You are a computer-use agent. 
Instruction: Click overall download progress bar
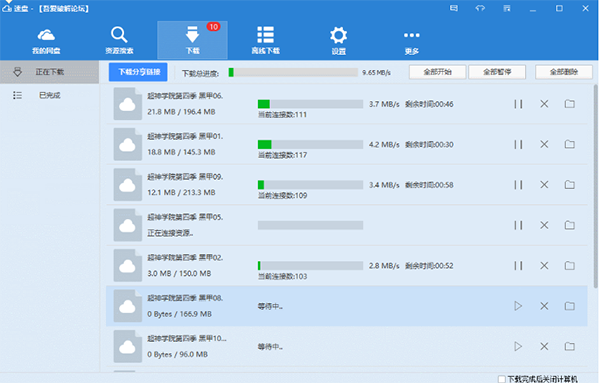tap(293, 72)
